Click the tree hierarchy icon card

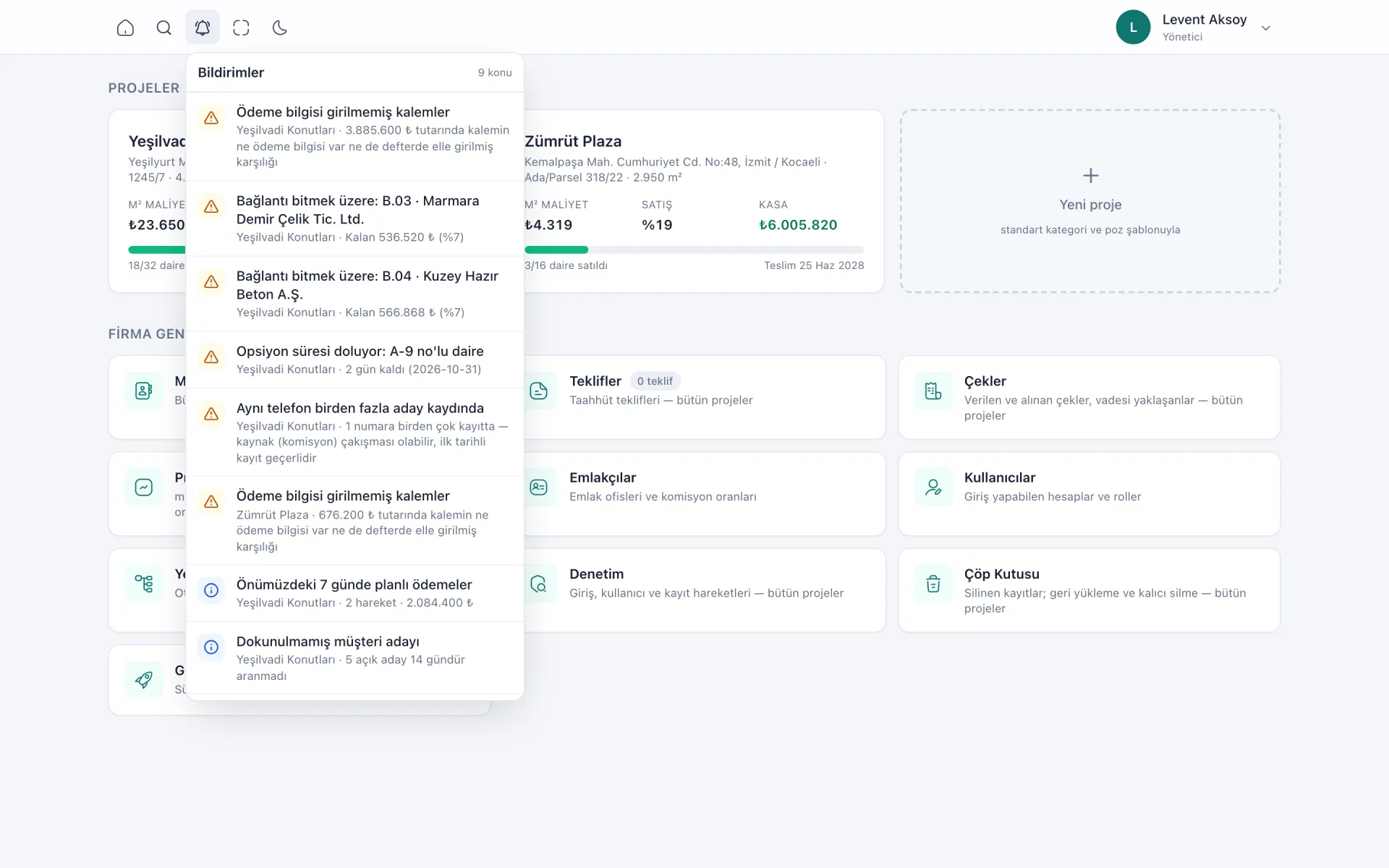[144, 584]
